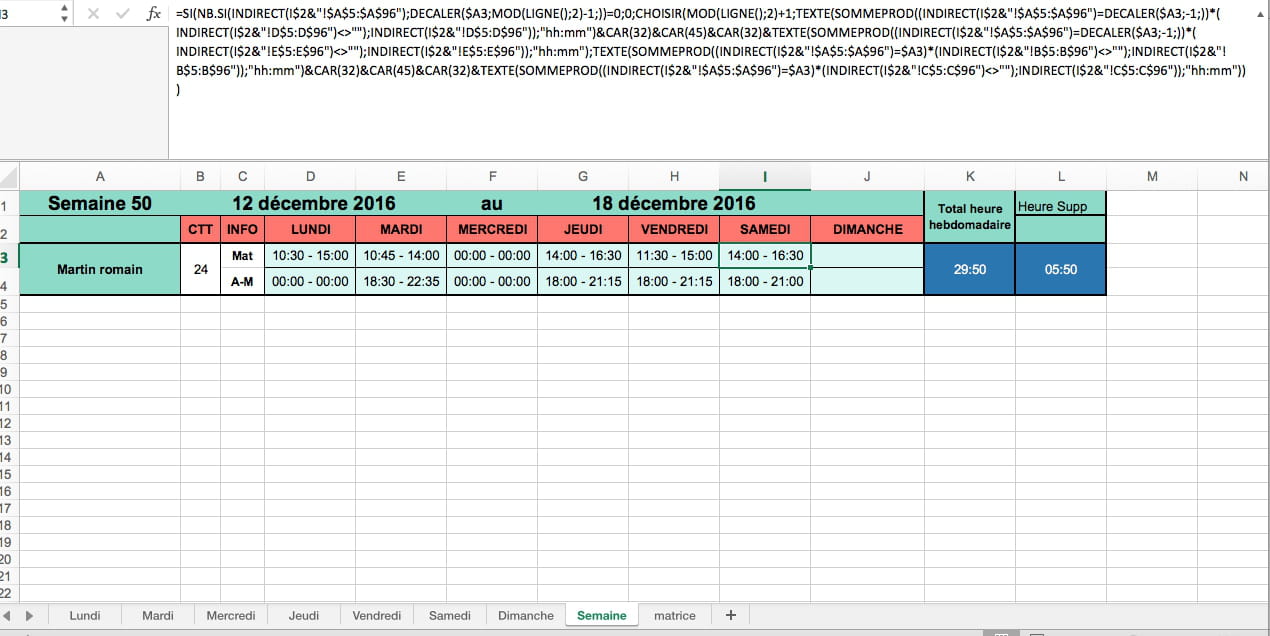The width and height of the screenshot is (1270, 636).
Task: Select Mardi morning cell '10:45 - 14:00'
Action: pos(401,256)
